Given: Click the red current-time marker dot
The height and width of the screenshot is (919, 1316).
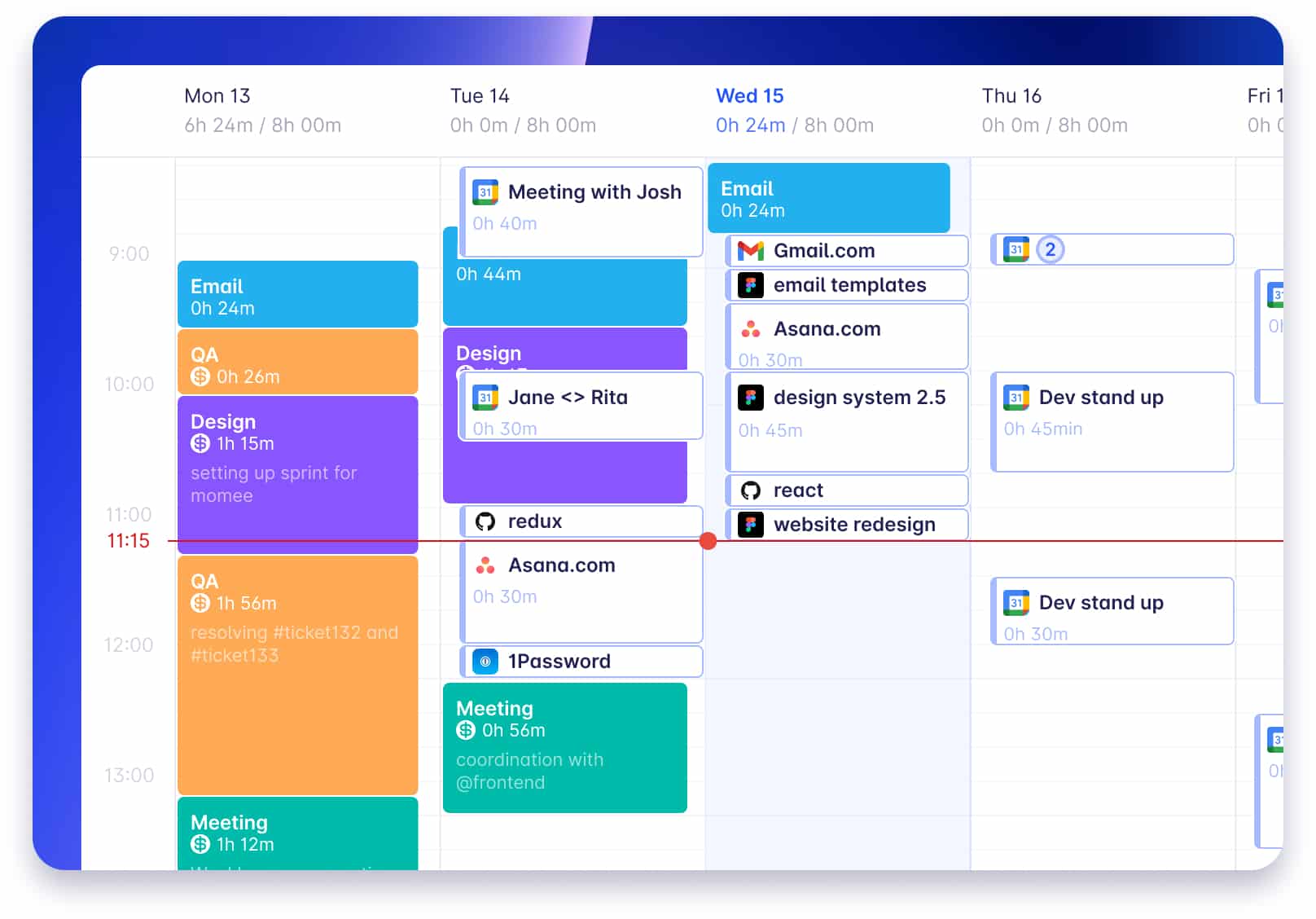Looking at the screenshot, I should point(708,541).
